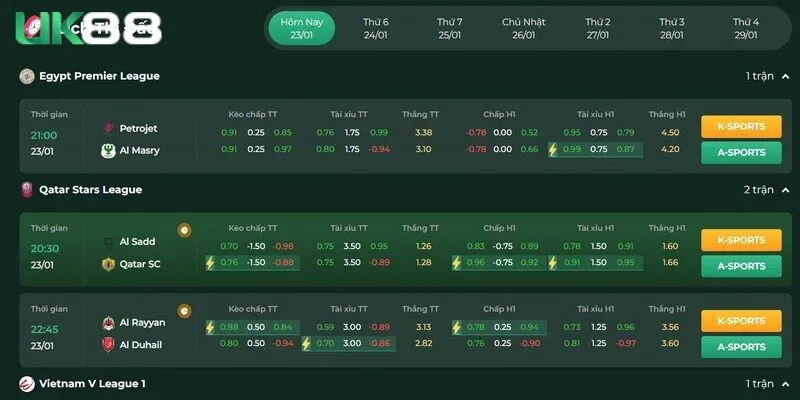The width and height of the screenshot is (800, 400).
Task: Switch to the Chủ Nhật 26/01 tab
Action: tap(524, 28)
